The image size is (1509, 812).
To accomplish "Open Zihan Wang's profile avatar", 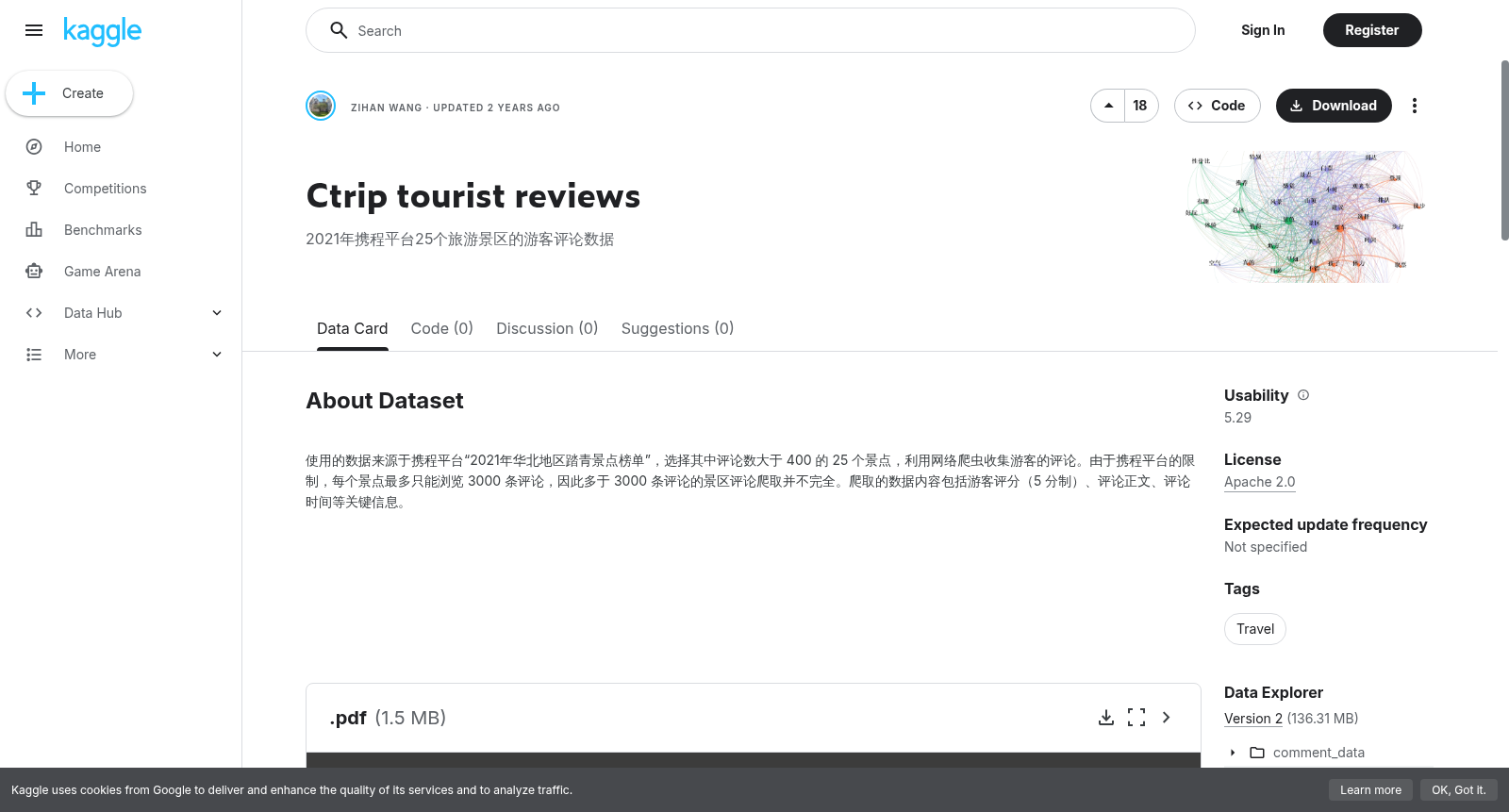I will (321, 106).
